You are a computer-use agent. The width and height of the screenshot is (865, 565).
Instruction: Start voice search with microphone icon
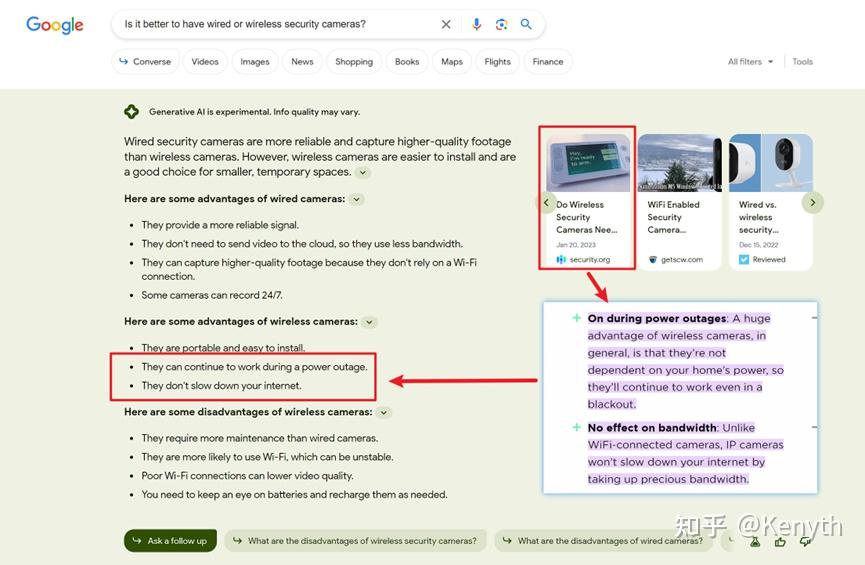point(477,24)
